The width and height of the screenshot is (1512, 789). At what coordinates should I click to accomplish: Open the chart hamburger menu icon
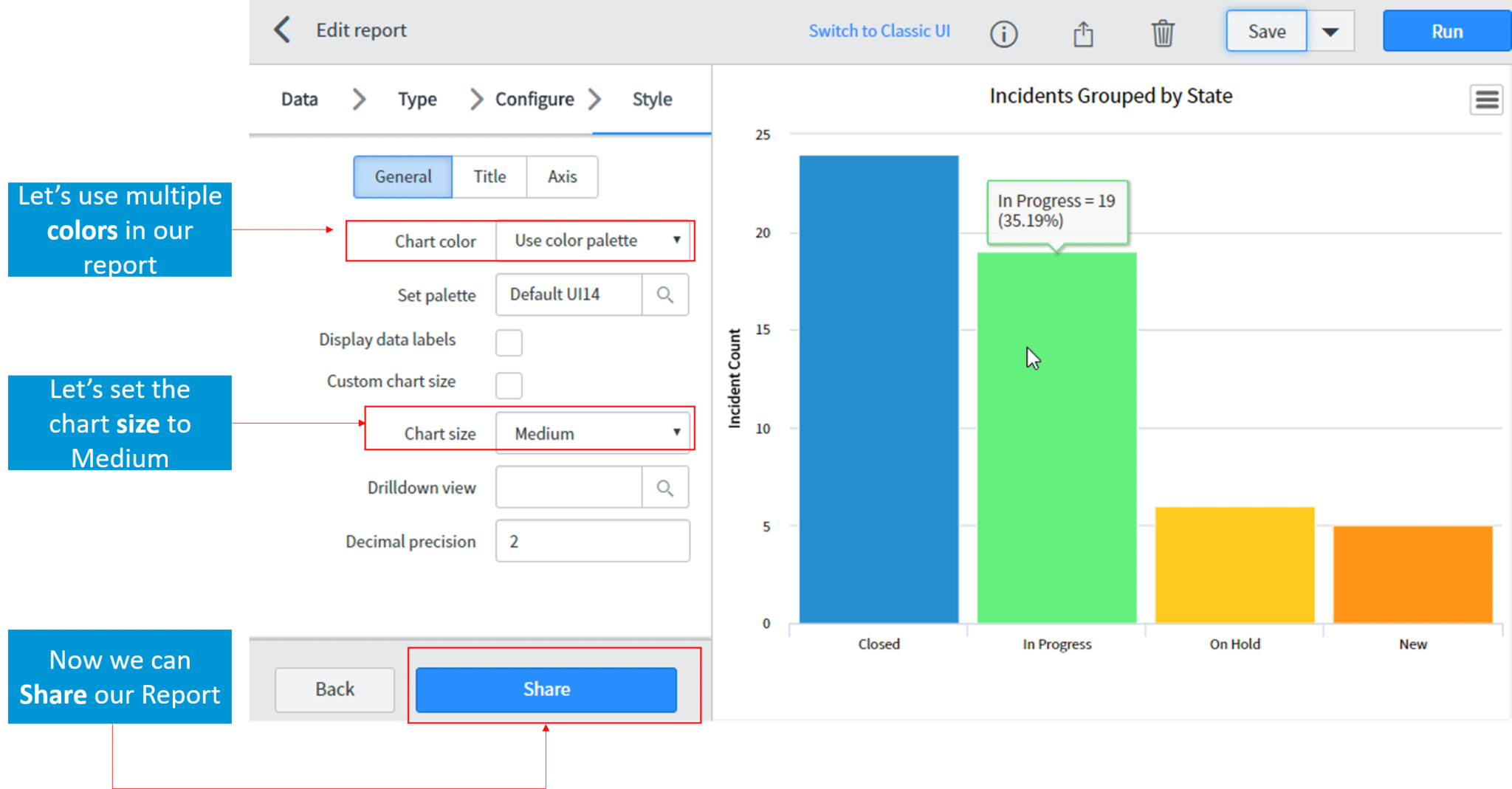click(x=1487, y=100)
